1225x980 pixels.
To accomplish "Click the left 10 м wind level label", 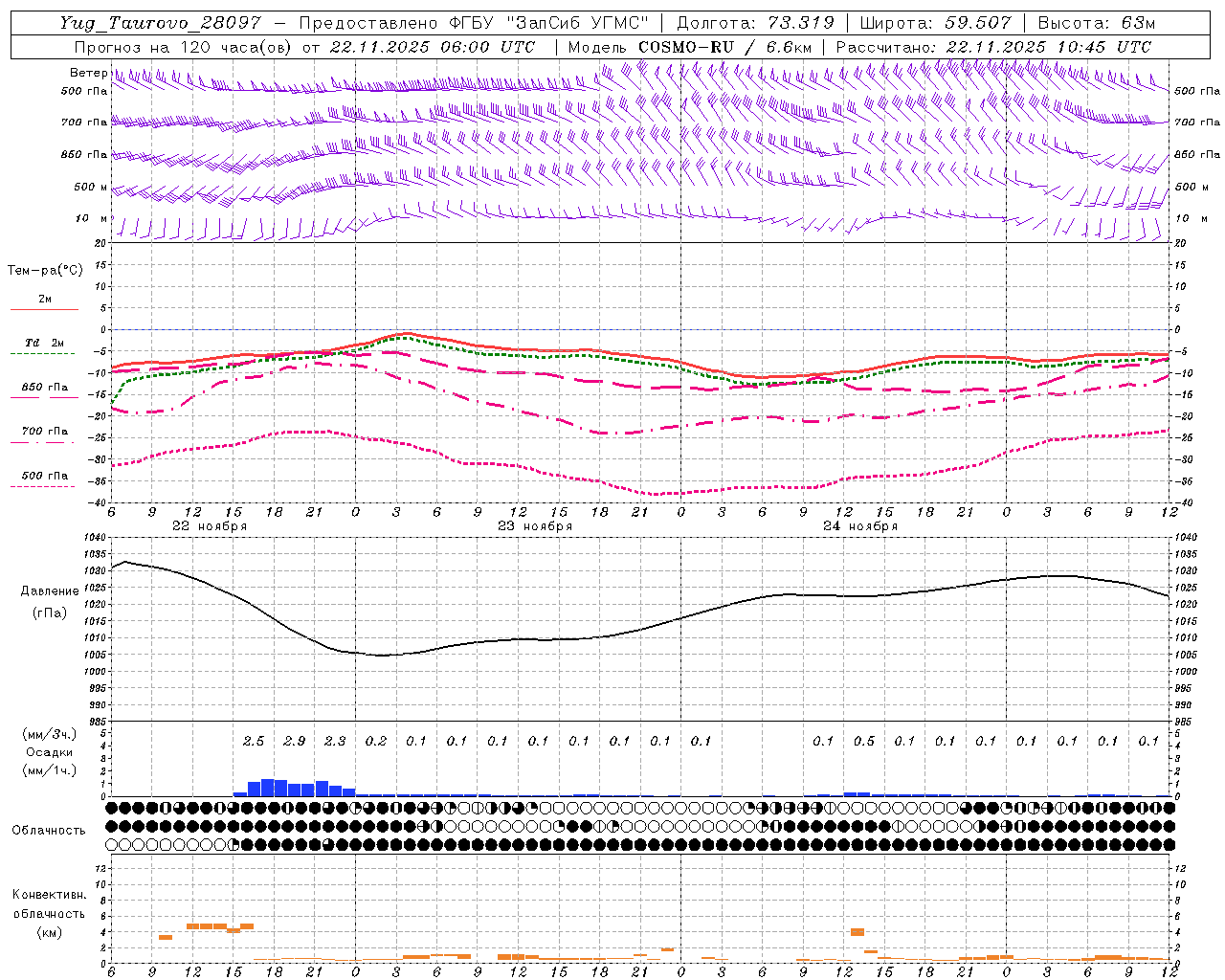I will point(92,219).
